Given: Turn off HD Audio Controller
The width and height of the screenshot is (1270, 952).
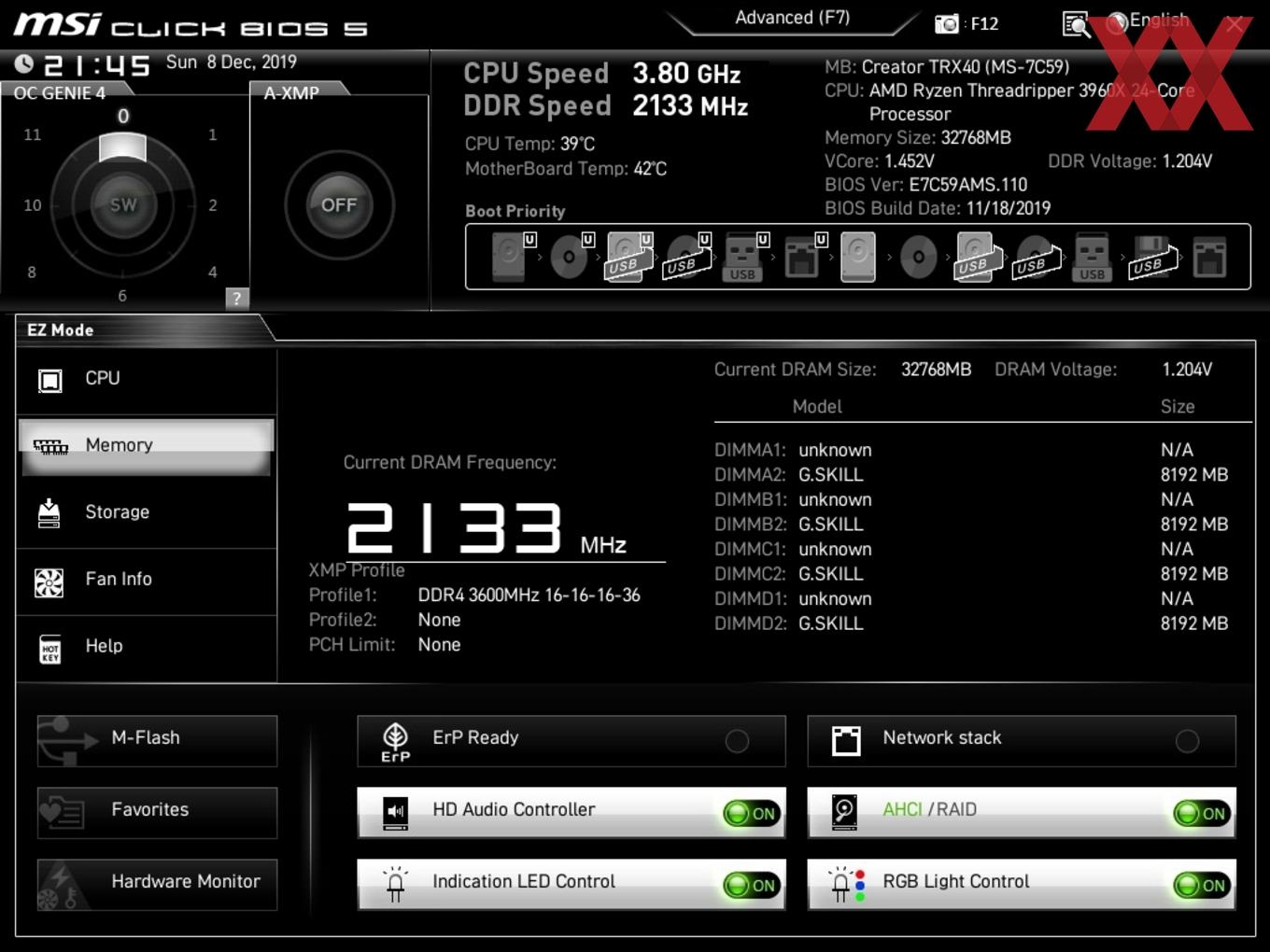Looking at the screenshot, I should pyautogui.click(x=752, y=814).
